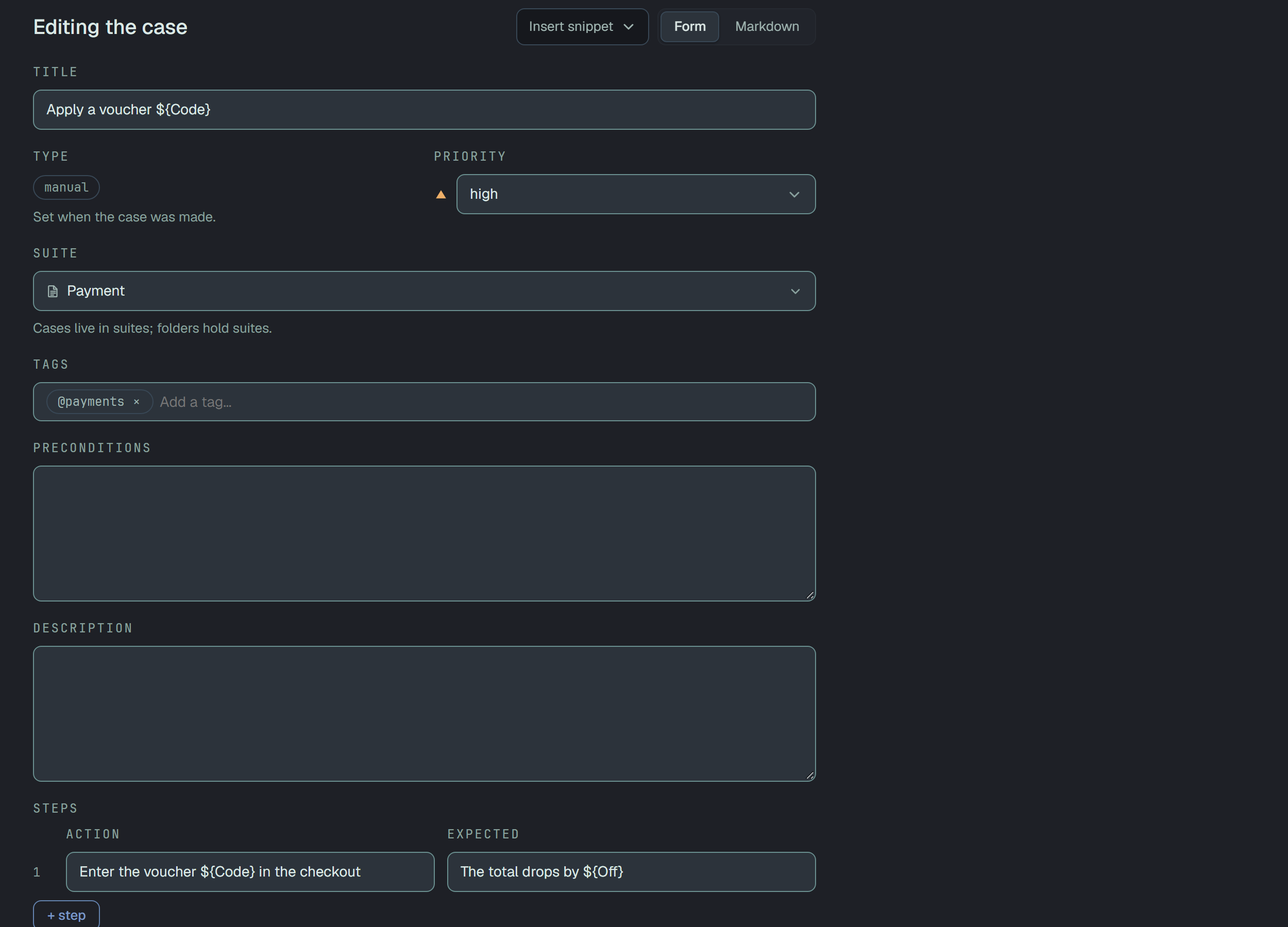This screenshot has height=927, width=1288.
Task: Remove the @payments tag
Action: 137,402
